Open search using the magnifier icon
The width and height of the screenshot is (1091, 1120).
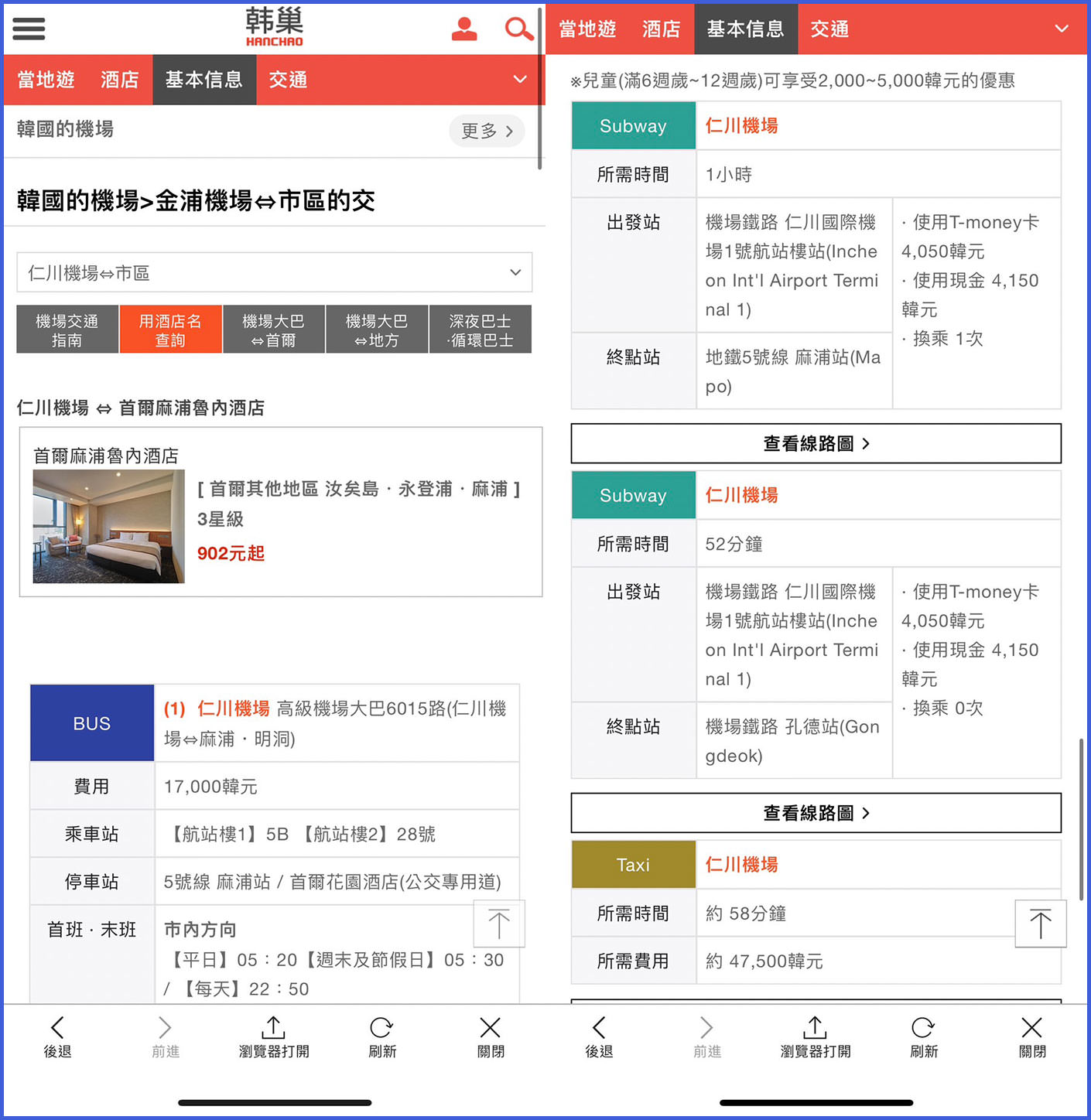[x=518, y=29]
